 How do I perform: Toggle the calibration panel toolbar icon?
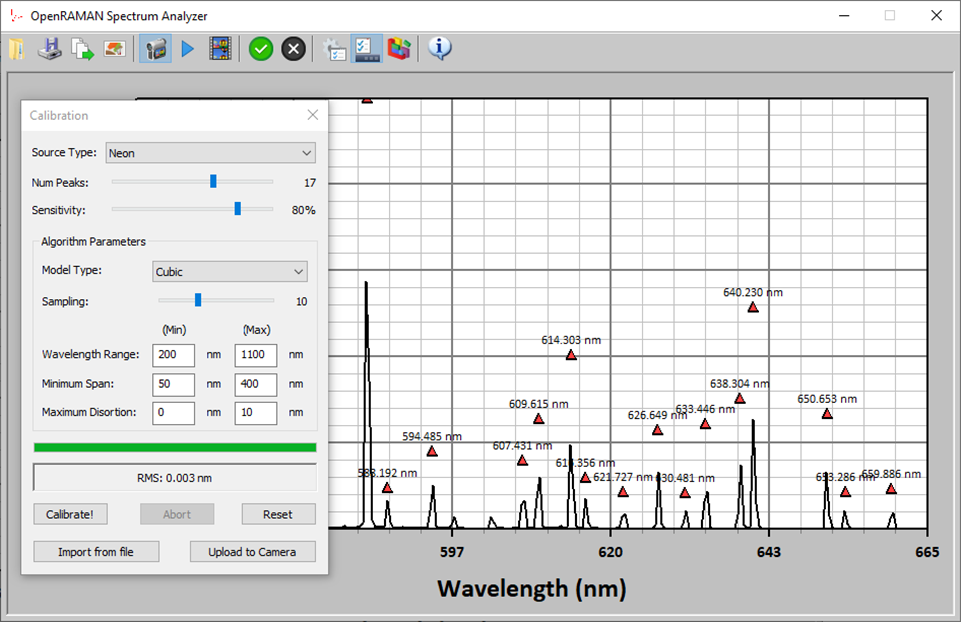click(367, 48)
